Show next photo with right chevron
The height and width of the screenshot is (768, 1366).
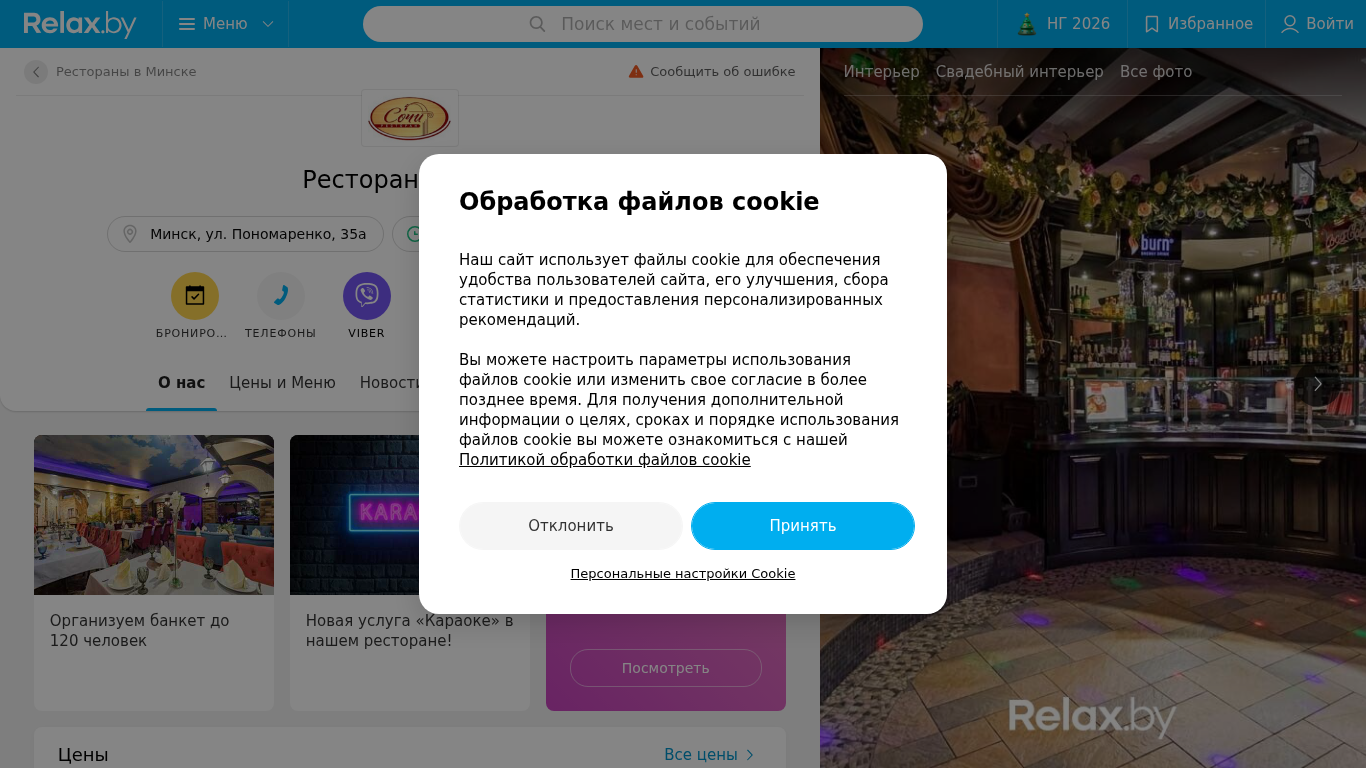click(x=1318, y=384)
